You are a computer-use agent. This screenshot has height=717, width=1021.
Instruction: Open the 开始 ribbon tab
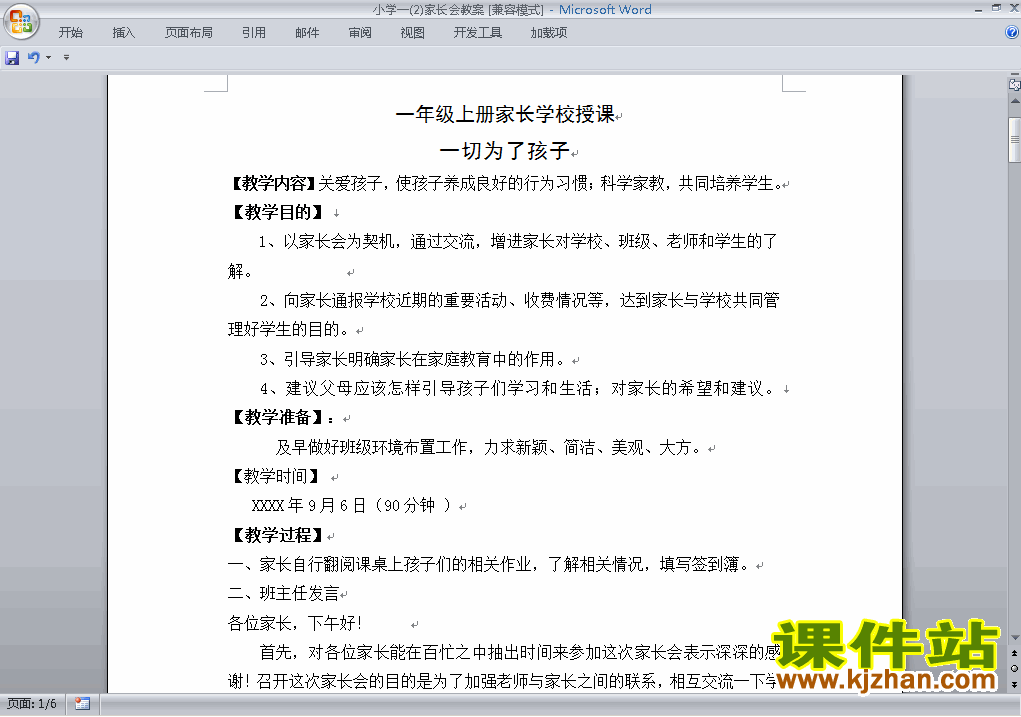(70, 33)
